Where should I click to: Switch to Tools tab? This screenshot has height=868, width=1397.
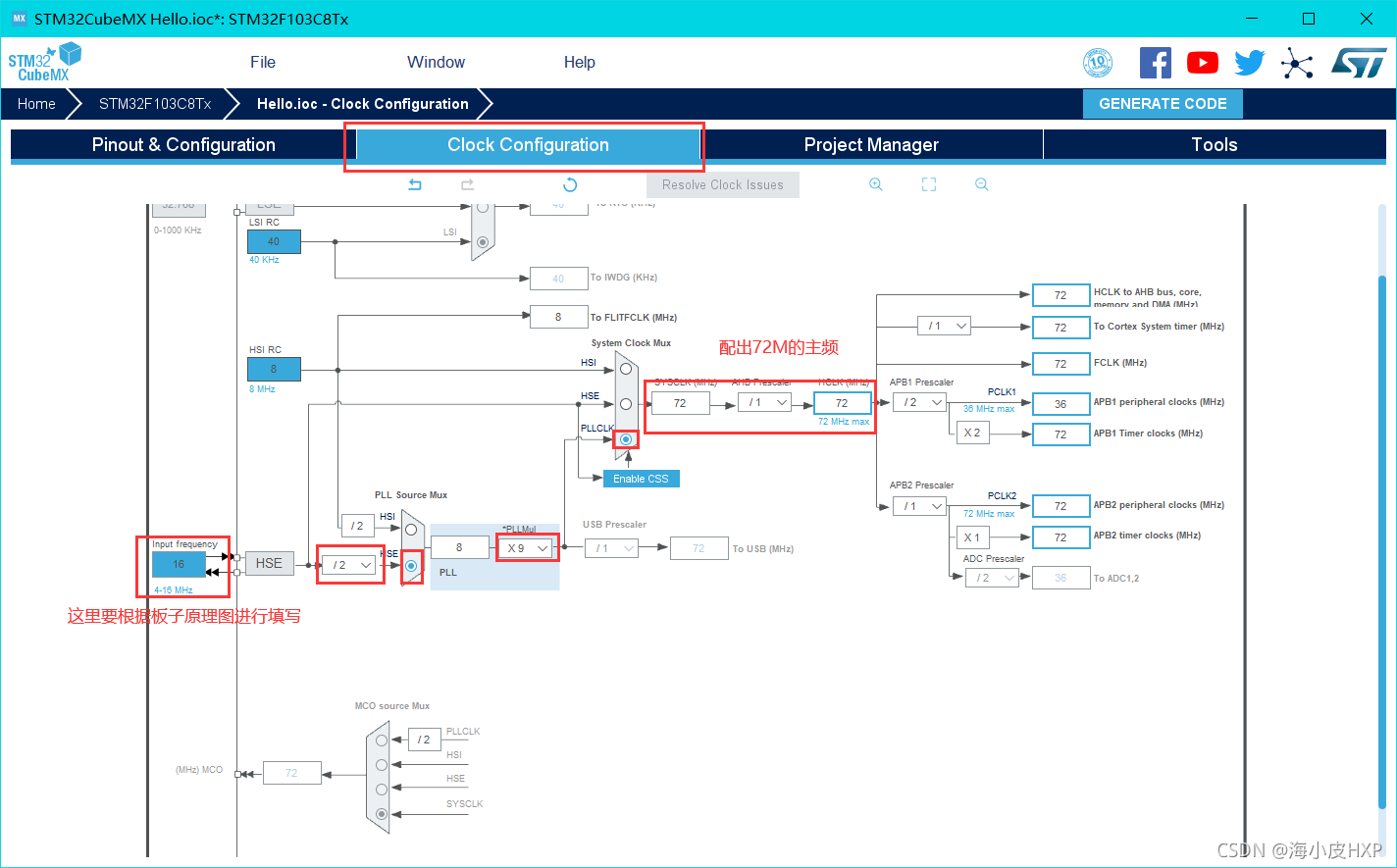(1215, 144)
